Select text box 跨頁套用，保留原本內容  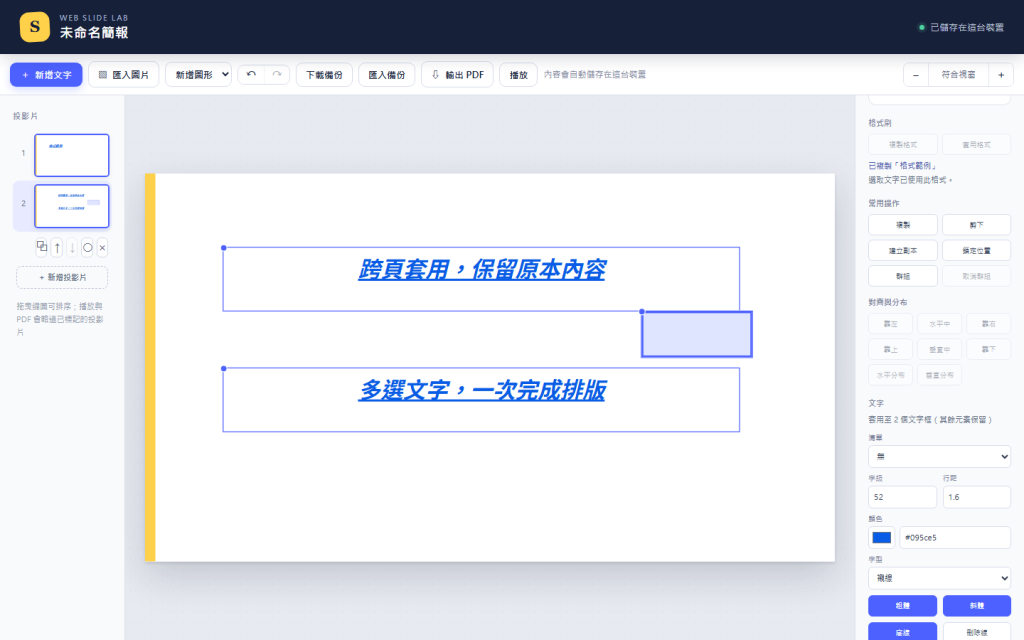(481, 279)
